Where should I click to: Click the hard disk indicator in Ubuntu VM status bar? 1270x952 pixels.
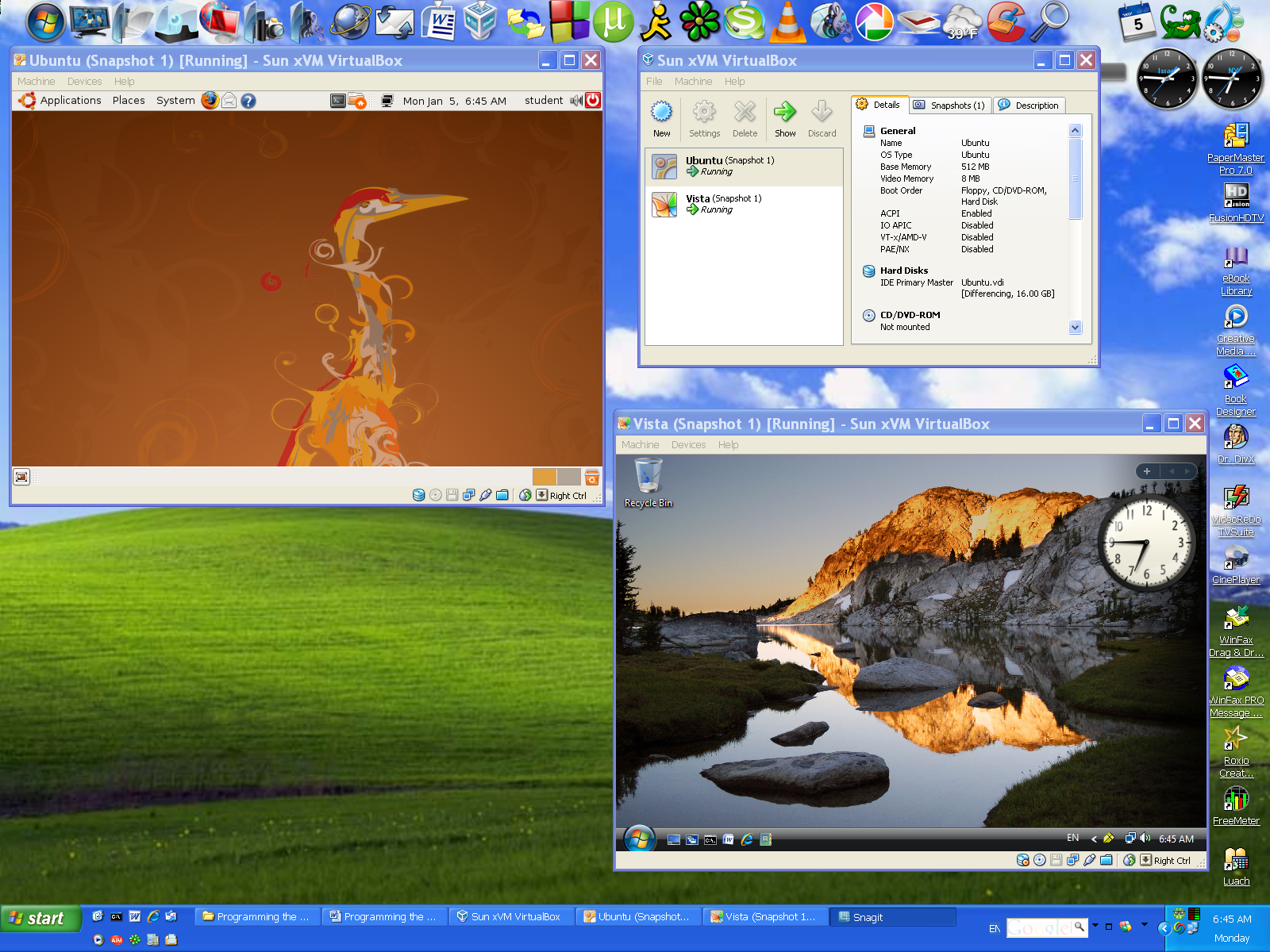(x=419, y=495)
